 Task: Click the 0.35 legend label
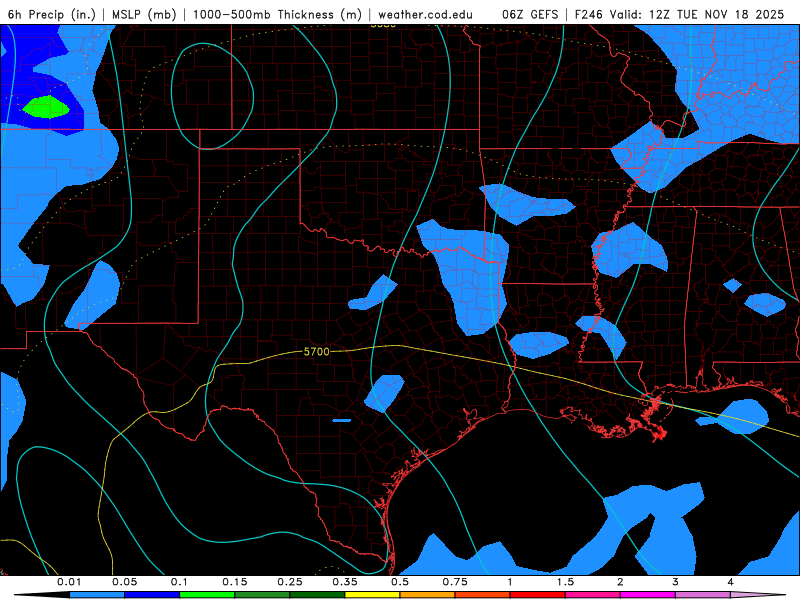[345, 582]
